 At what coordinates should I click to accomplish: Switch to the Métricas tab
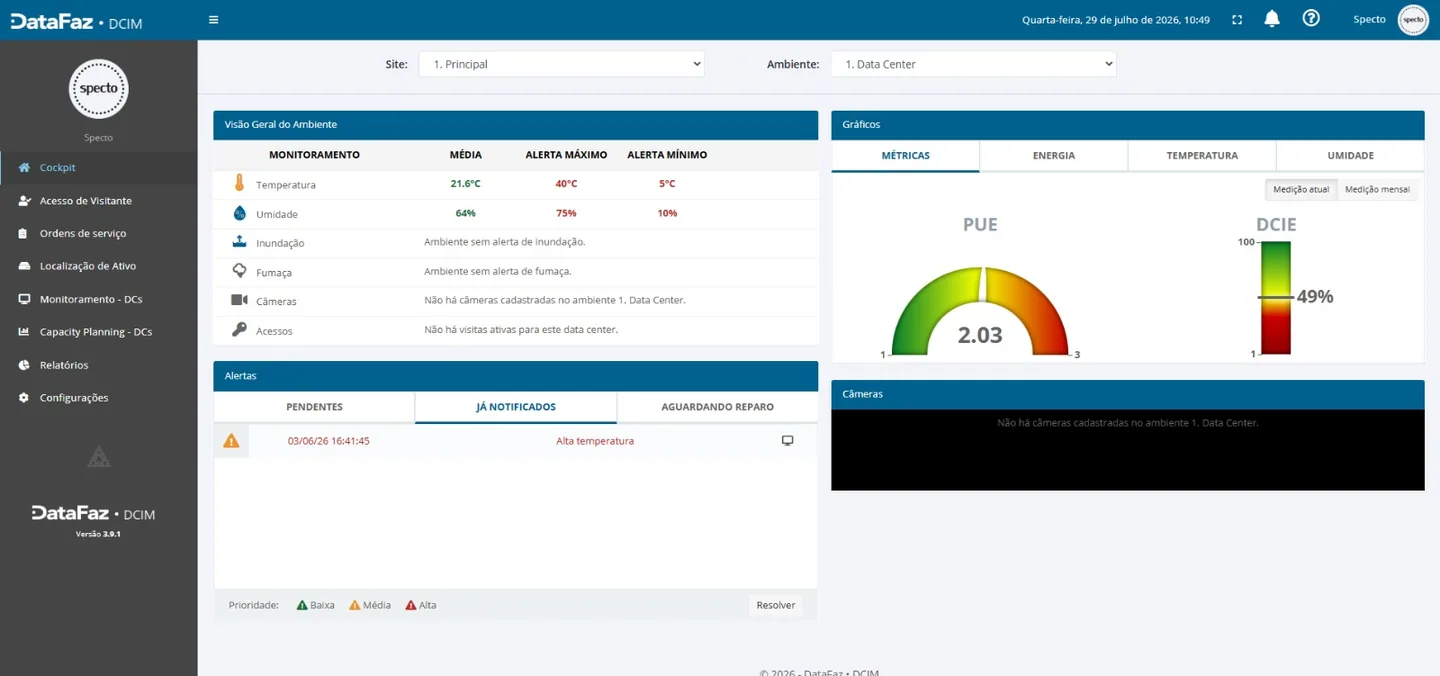(905, 156)
